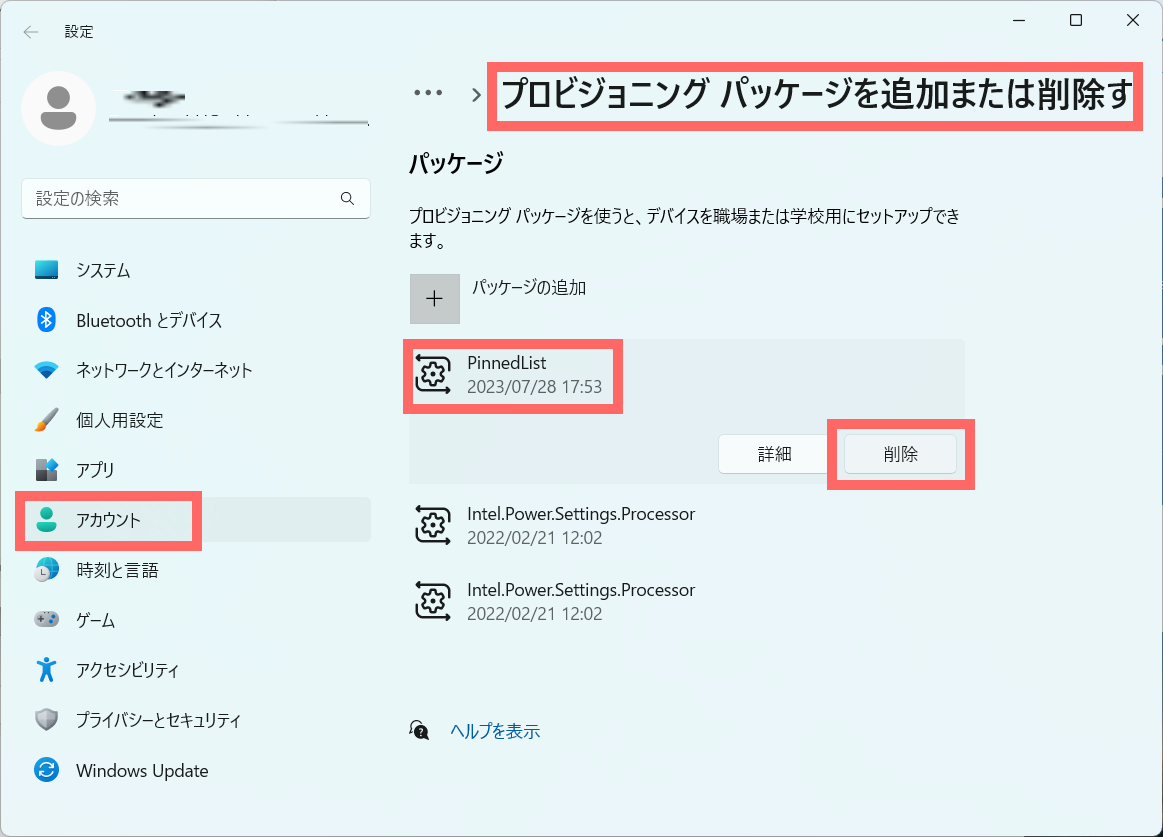Click the 個人用設定 brush icon
The height and width of the screenshot is (837, 1163).
(46, 420)
